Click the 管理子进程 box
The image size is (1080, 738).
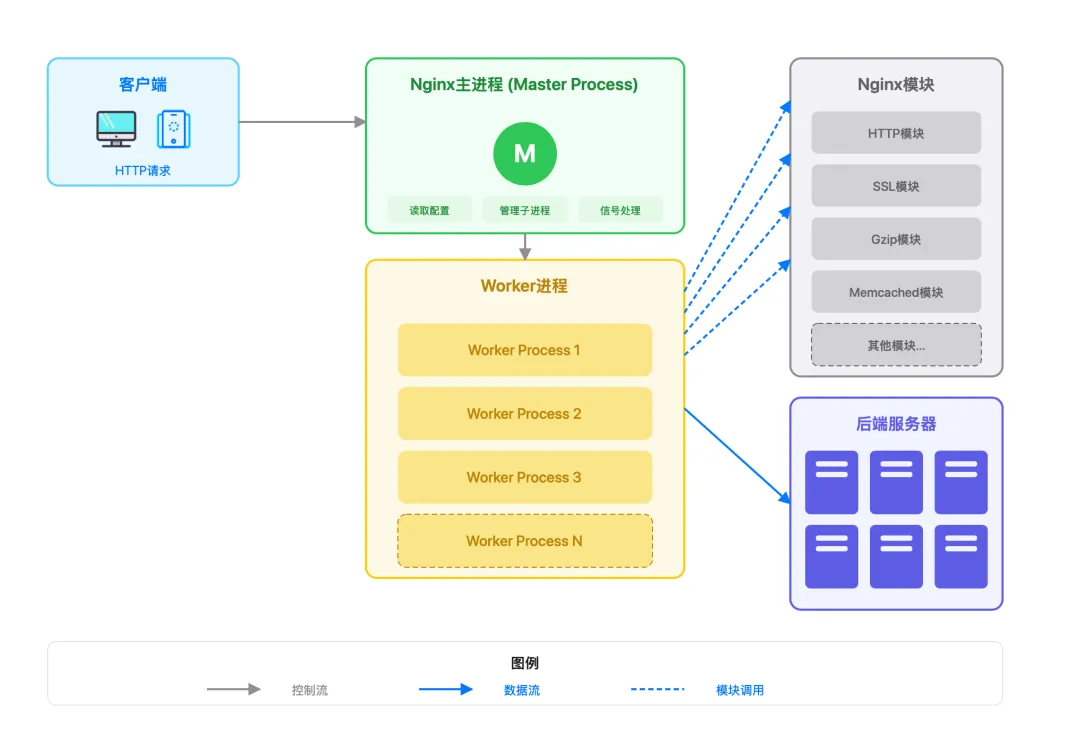[x=525, y=210]
